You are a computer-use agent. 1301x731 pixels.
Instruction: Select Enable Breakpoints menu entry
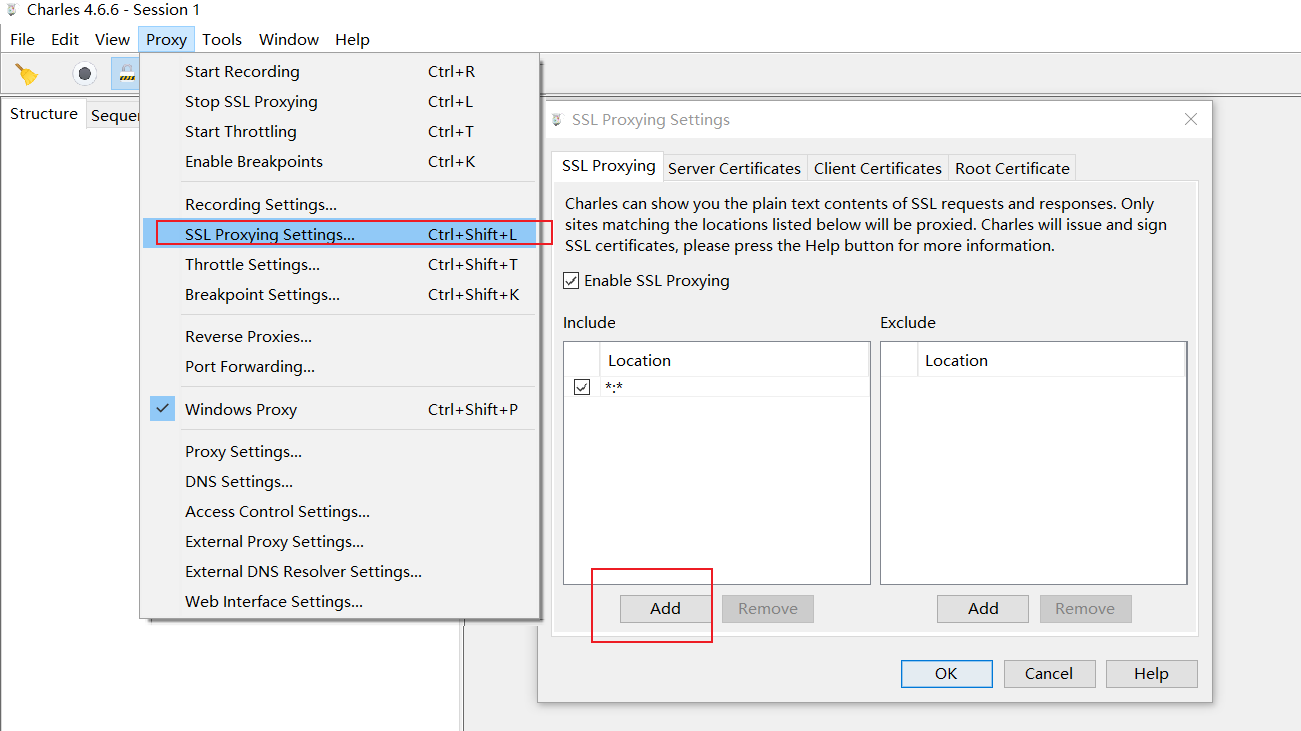click(340, 162)
